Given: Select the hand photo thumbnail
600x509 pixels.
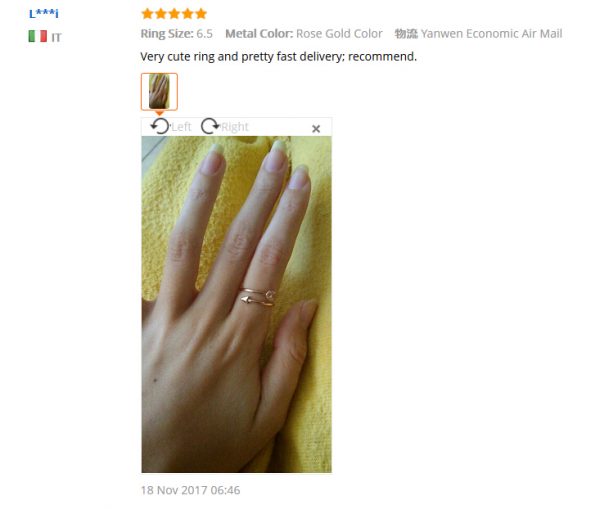Looking at the screenshot, I should point(159,92).
